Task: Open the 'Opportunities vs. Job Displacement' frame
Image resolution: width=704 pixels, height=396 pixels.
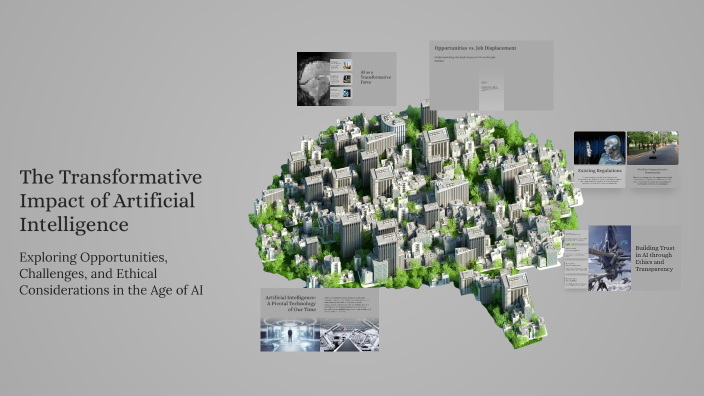Action: click(491, 75)
